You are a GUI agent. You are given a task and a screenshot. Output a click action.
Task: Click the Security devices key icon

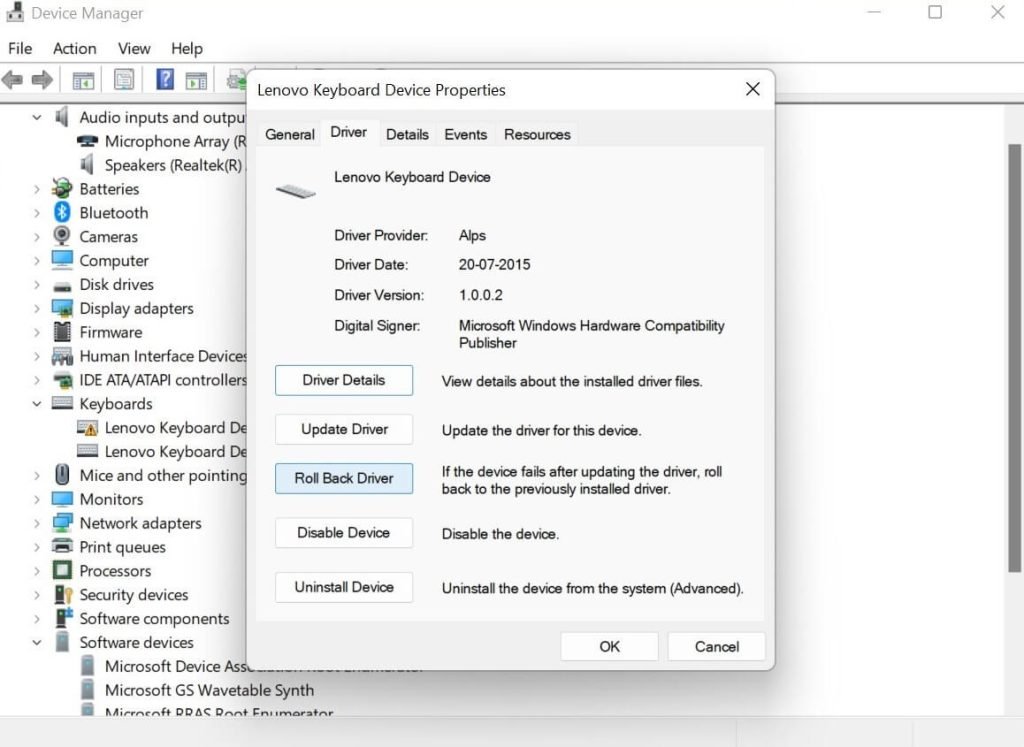click(63, 594)
